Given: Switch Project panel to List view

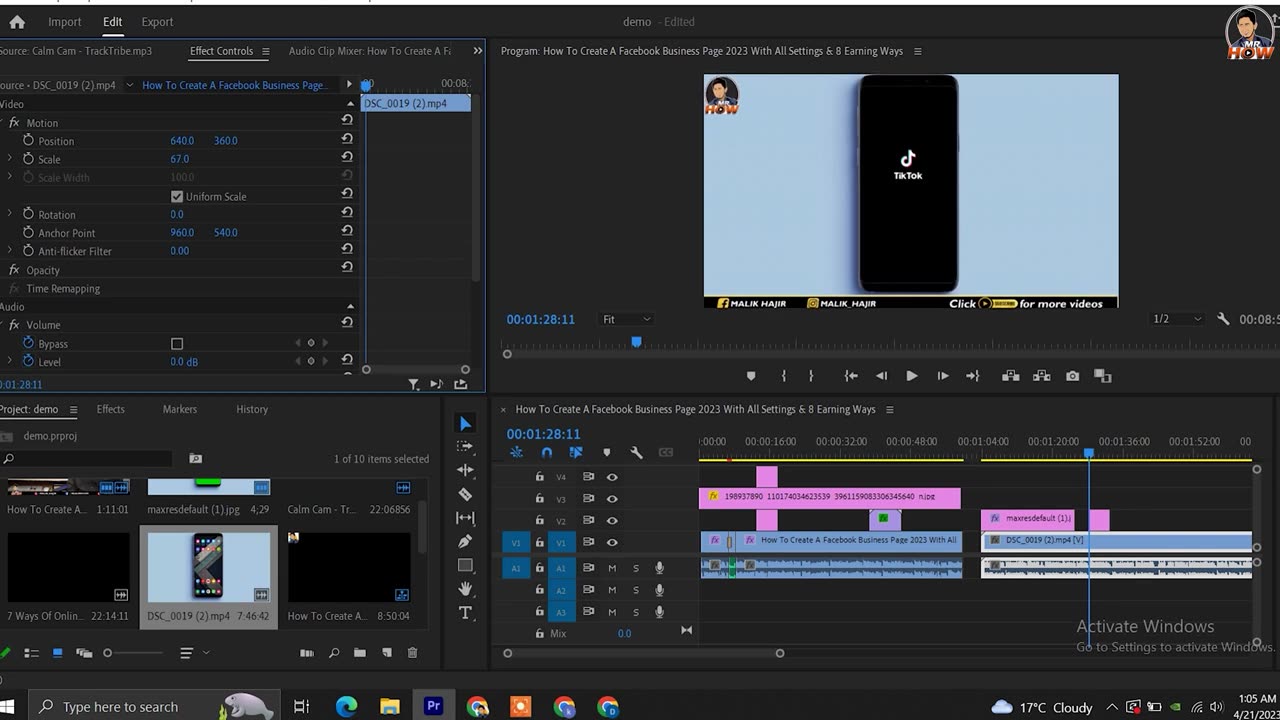Looking at the screenshot, I should click(31, 653).
